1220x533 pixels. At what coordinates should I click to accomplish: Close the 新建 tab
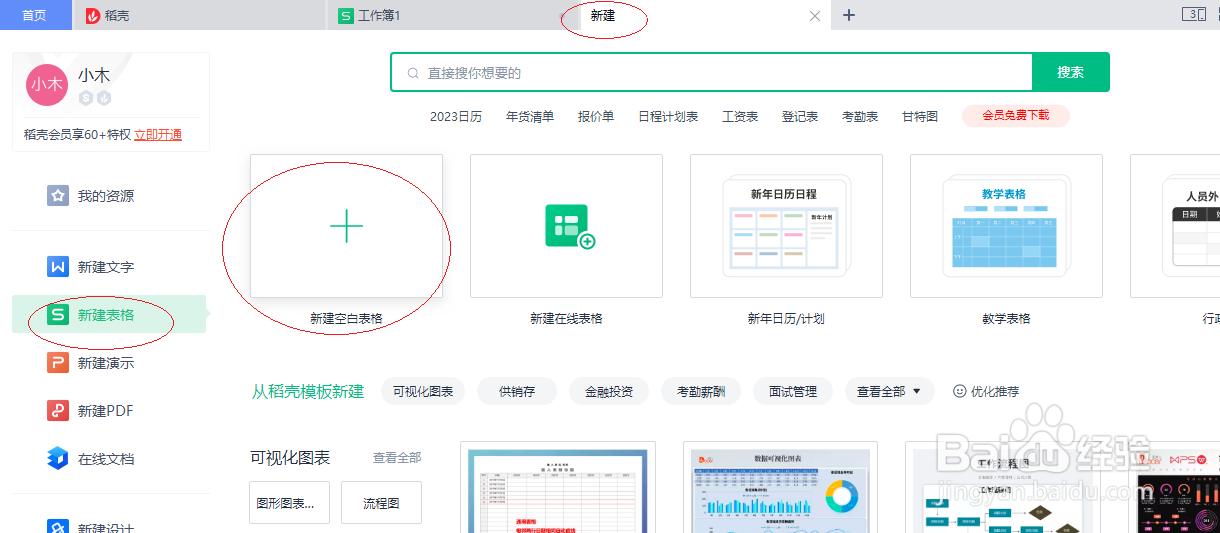(815, 16)
